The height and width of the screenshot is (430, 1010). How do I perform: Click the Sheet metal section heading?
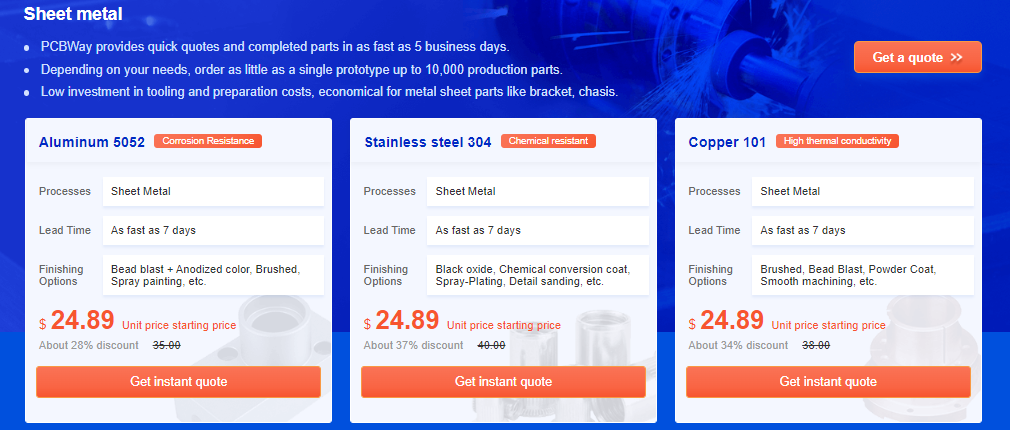point(73,14)
